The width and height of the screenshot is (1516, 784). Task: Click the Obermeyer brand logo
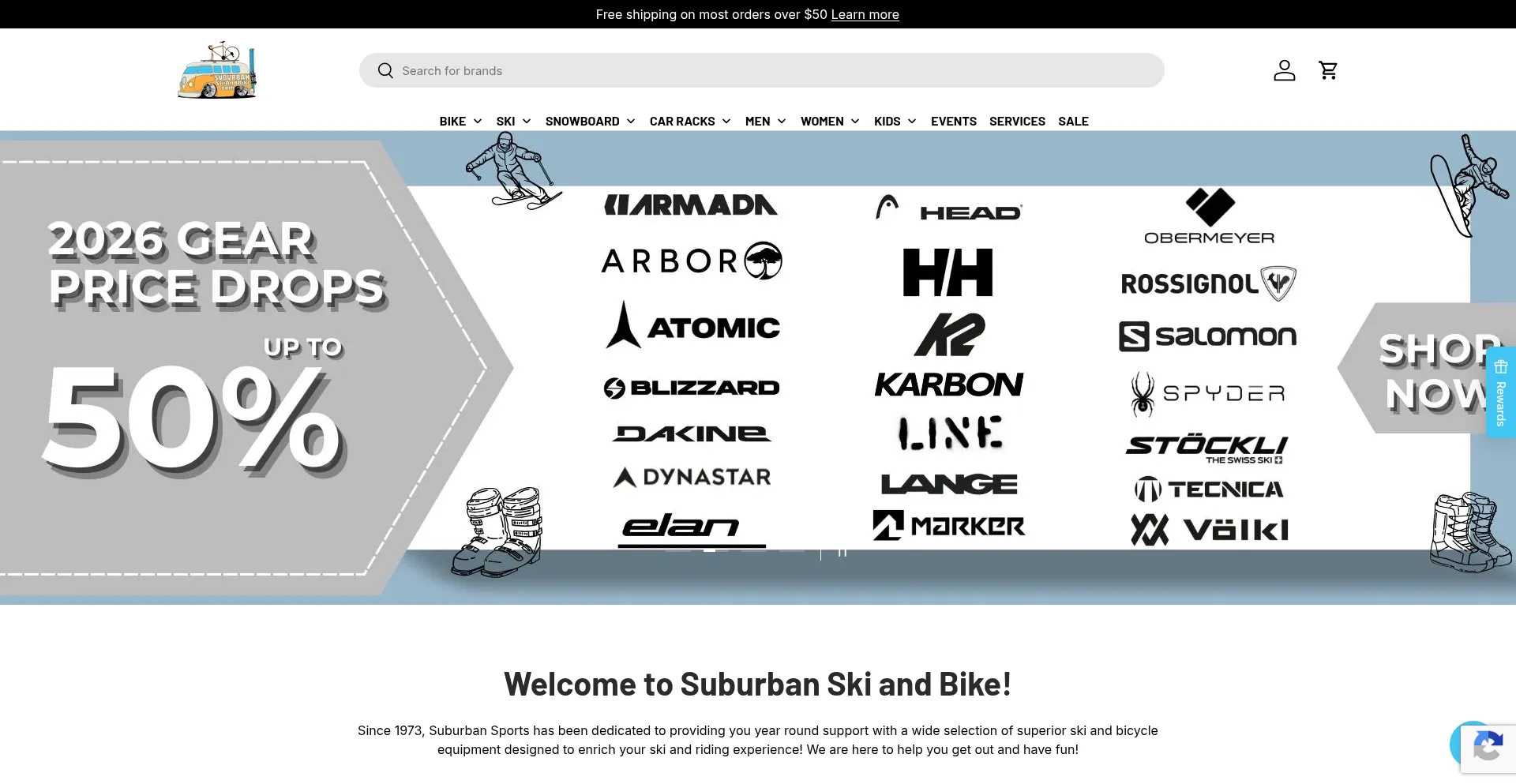1210,216
